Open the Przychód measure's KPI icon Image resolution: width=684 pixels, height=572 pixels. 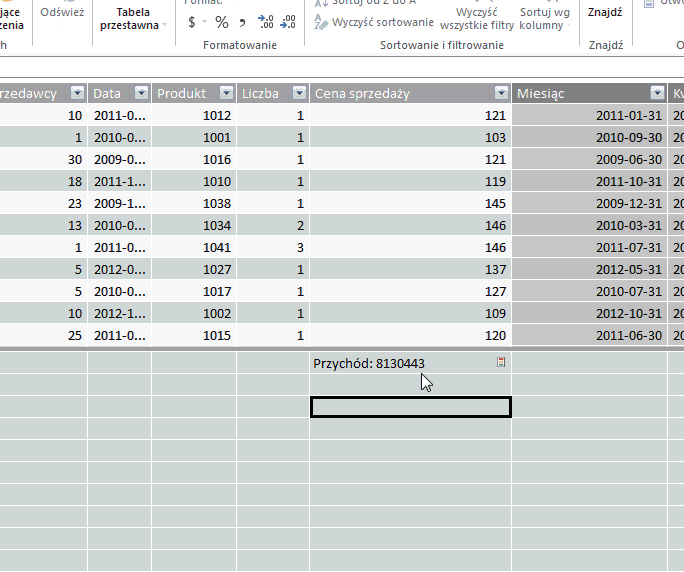501,362
